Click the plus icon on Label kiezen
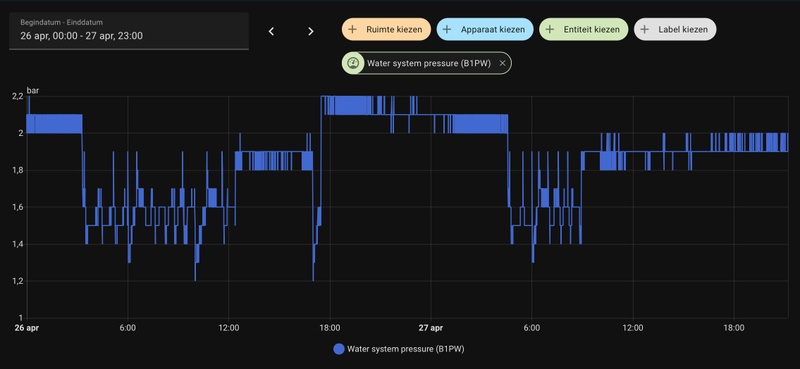800x369 pixels. coord(644,30)
